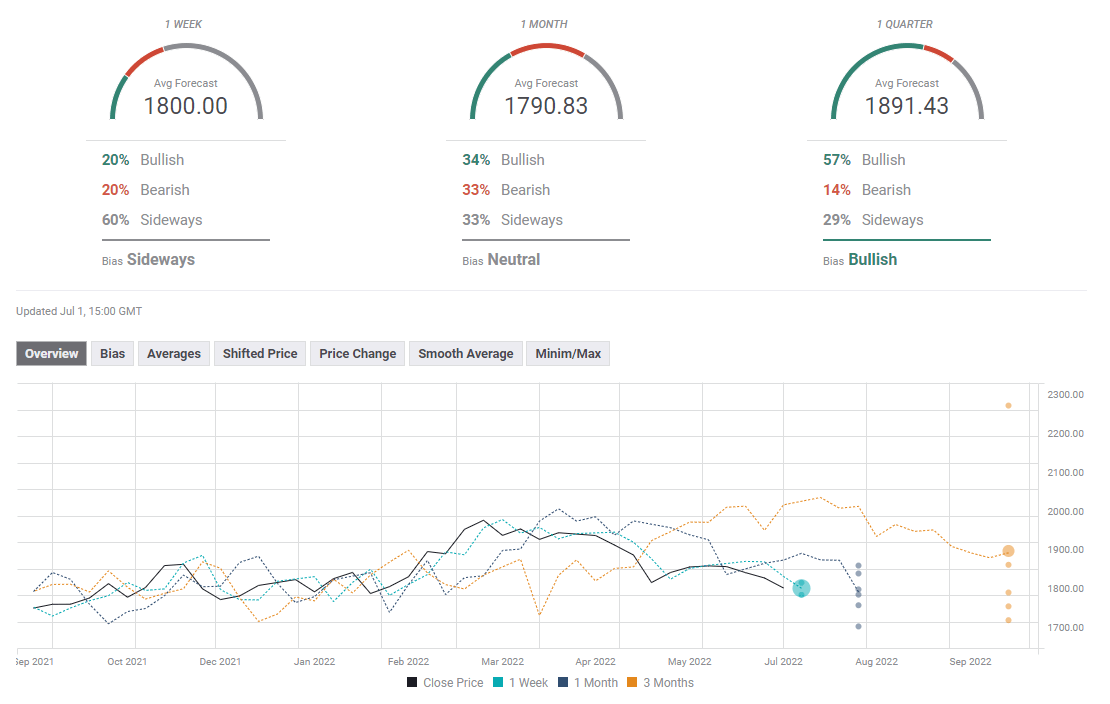This screenshot has height=704, width=1110.
Task: Show the Shifted Price view
Action: tap(260, 354)
